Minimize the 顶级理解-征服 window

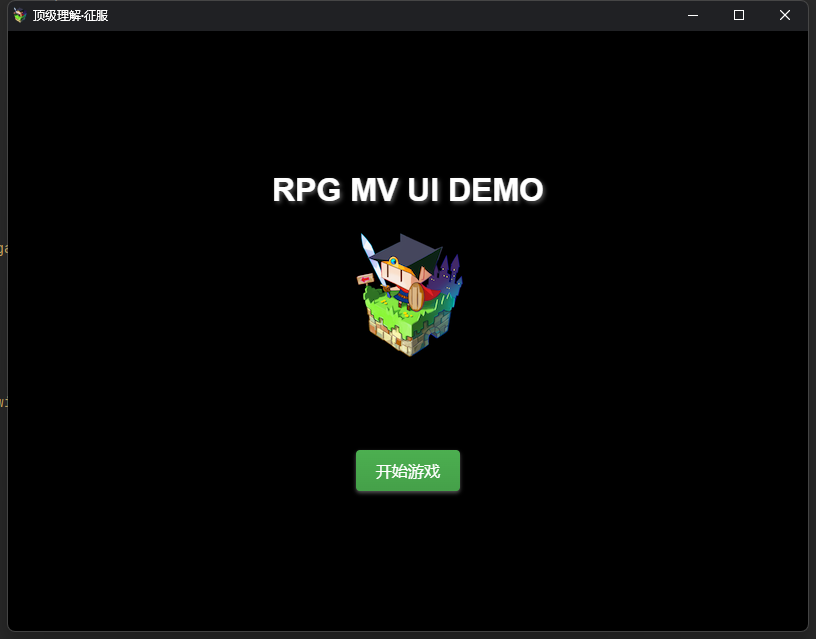point(693,16)
